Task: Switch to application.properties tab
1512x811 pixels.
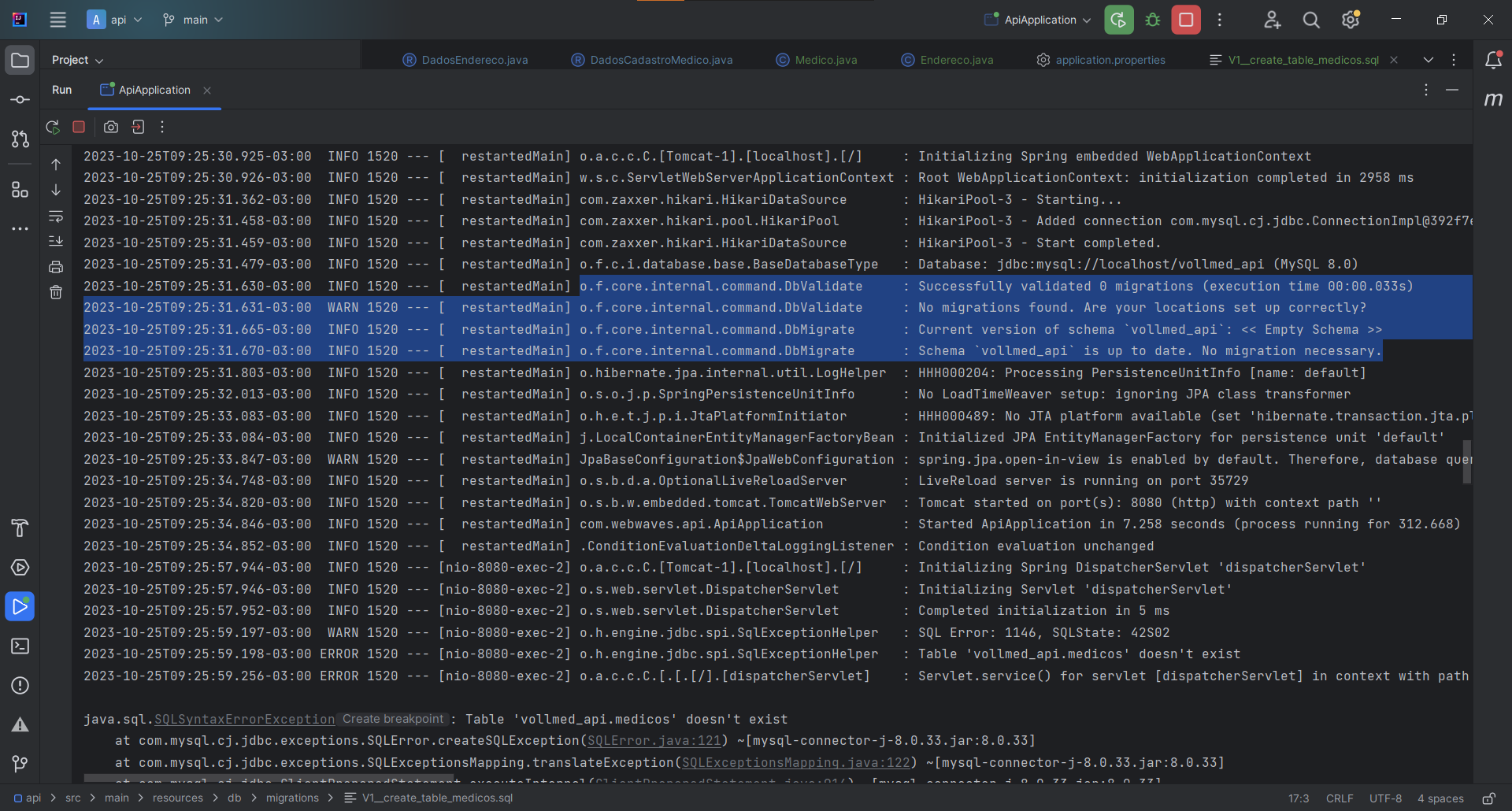Action: tap(1101, 60)
